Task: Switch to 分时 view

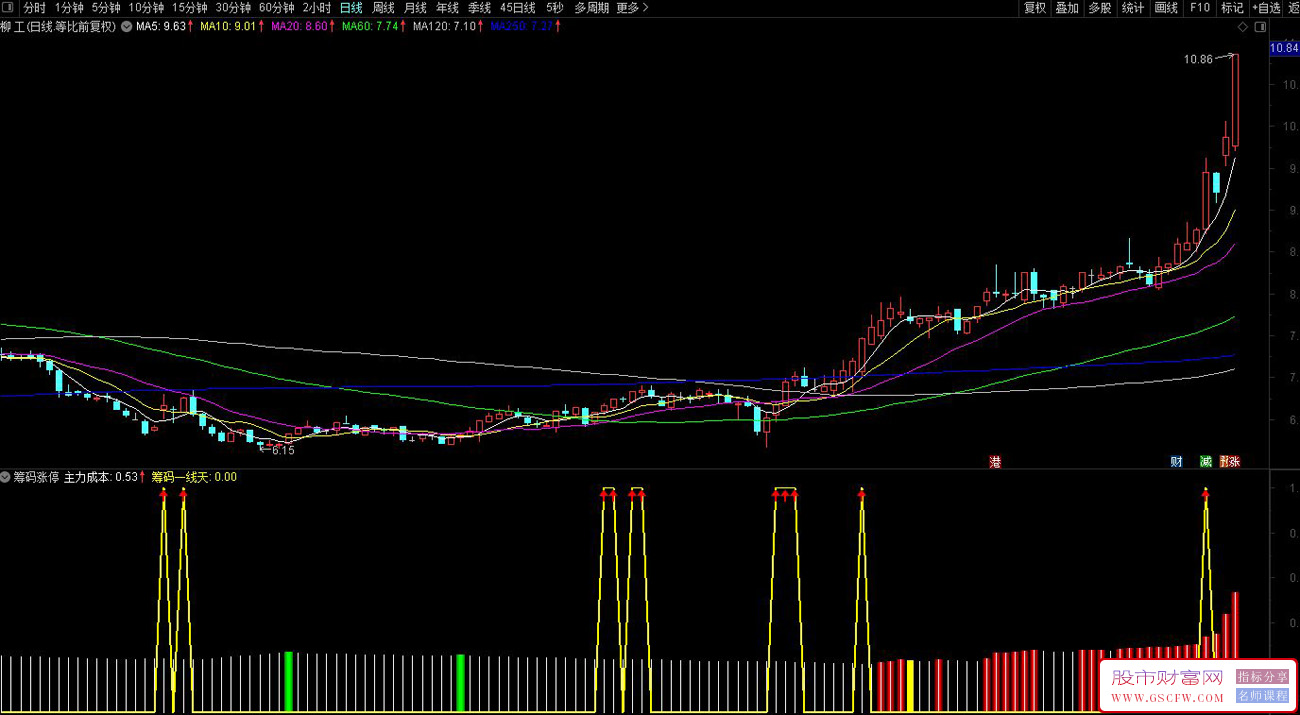Action: point(34,8)
